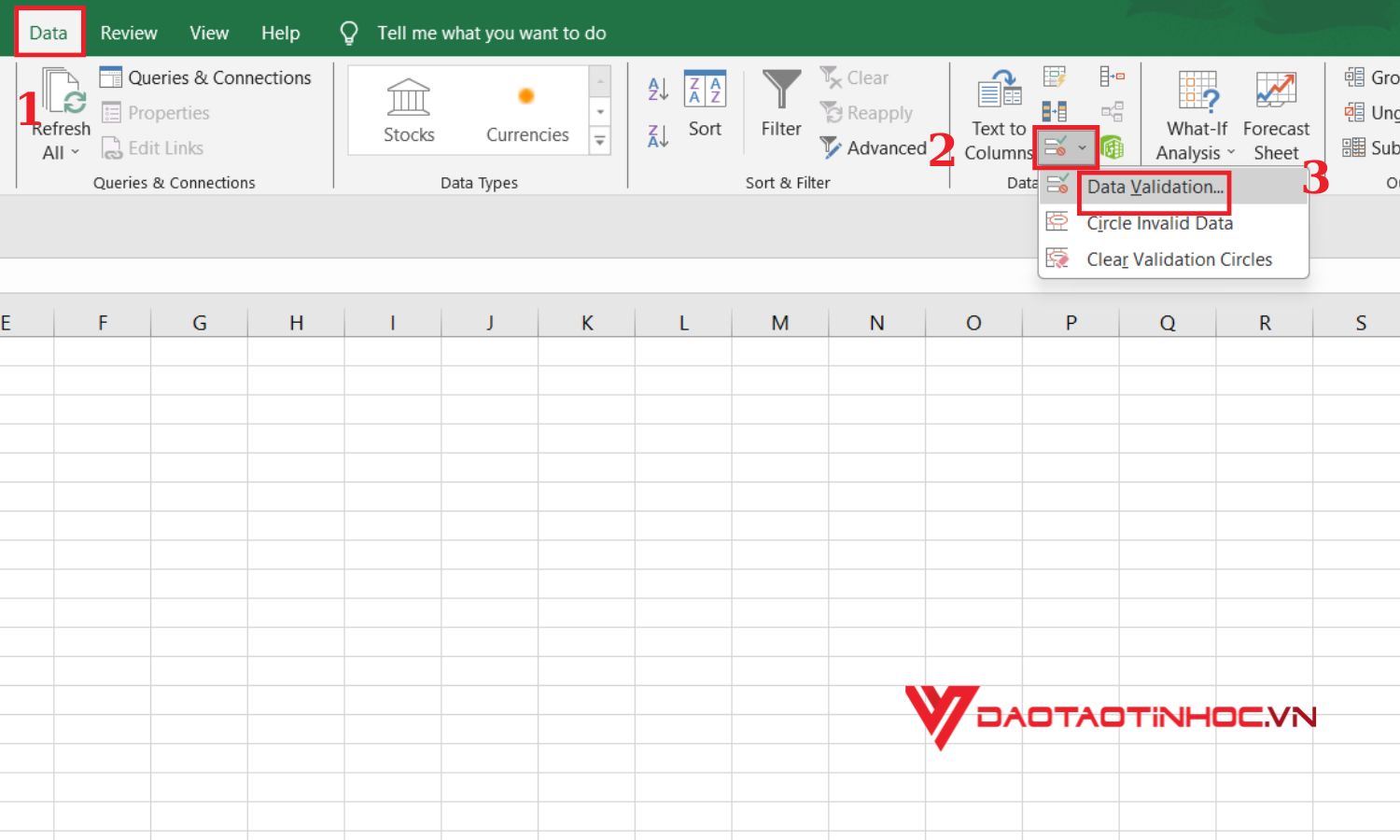The height and width of the screenshot is (840, 1400).
Task: Click the Tell me search field
Action: (x=492, y=32)
